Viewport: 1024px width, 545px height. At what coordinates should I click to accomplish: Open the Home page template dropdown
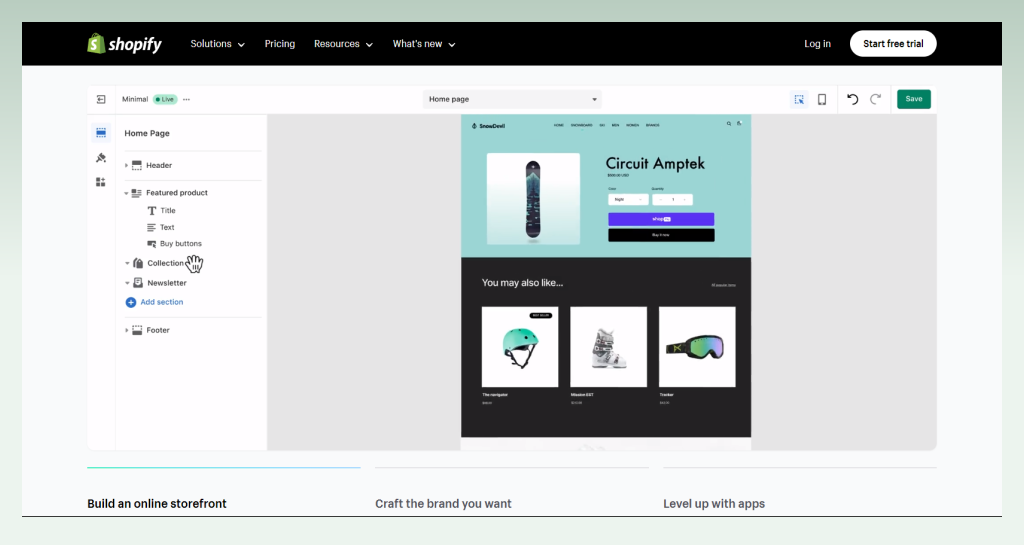coord(512,99)
